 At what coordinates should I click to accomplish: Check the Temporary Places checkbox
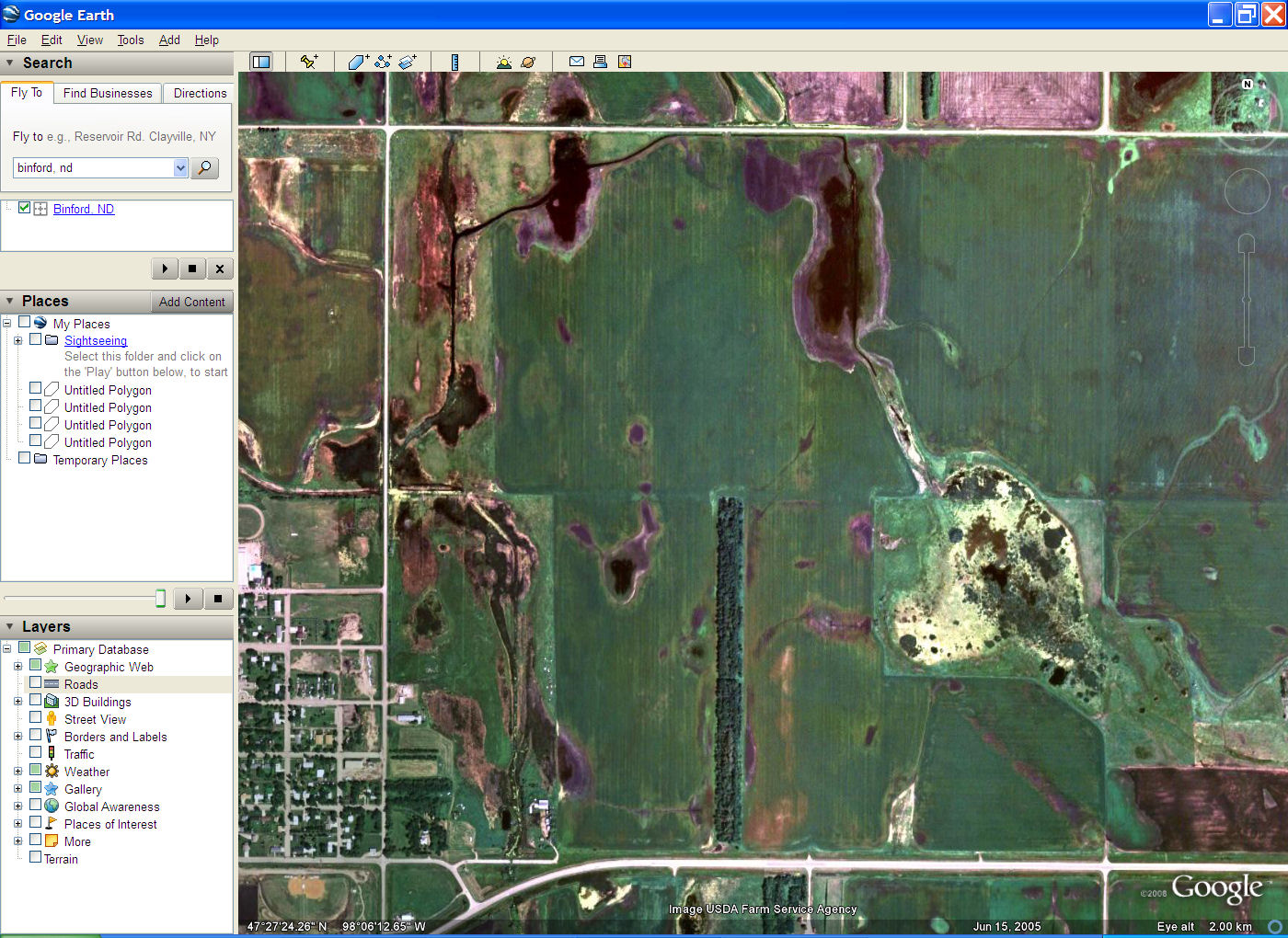24,458
